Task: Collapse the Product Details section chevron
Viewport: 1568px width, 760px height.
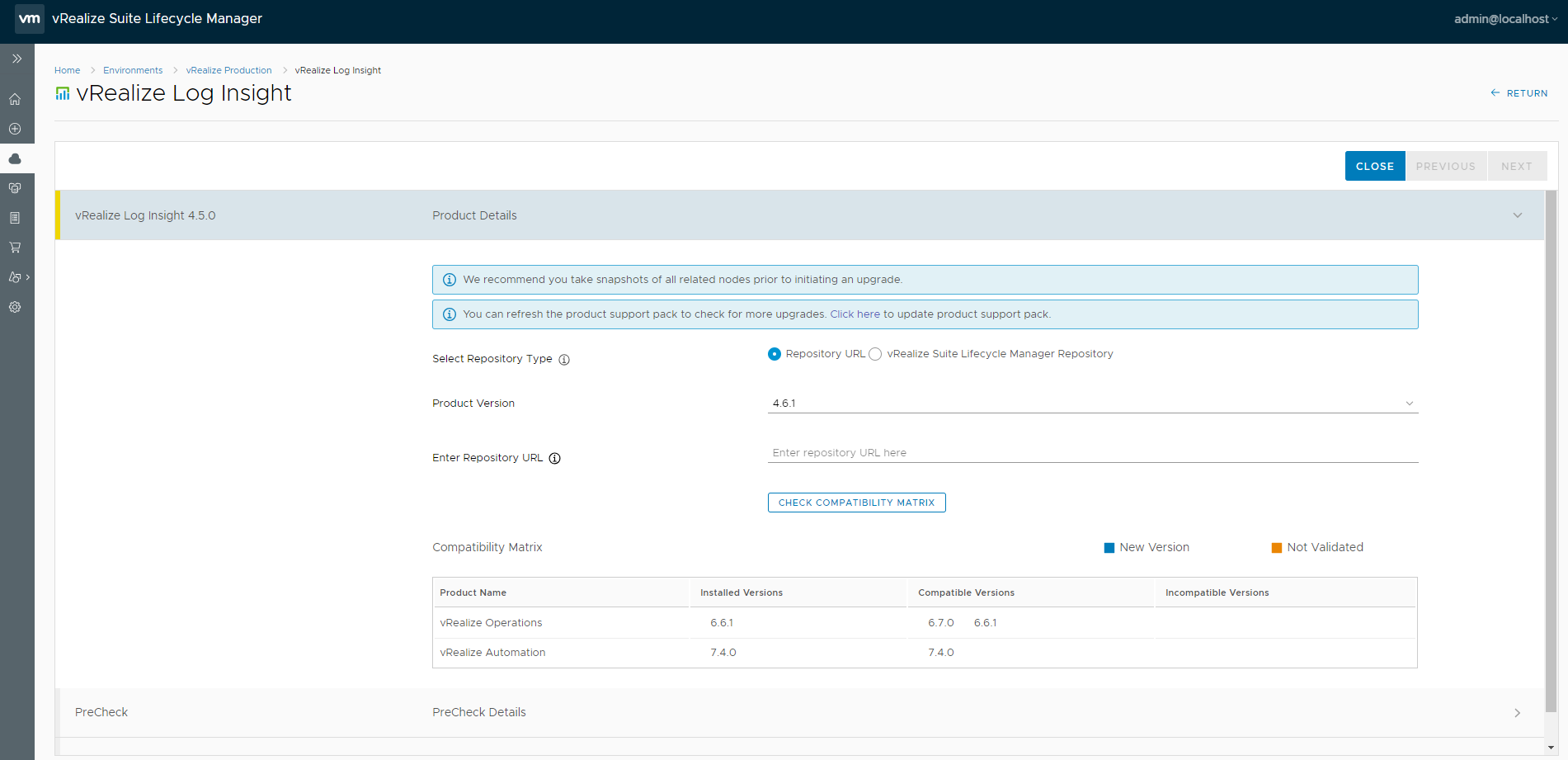Action: pyautogui.click(x=1518, y=215)
